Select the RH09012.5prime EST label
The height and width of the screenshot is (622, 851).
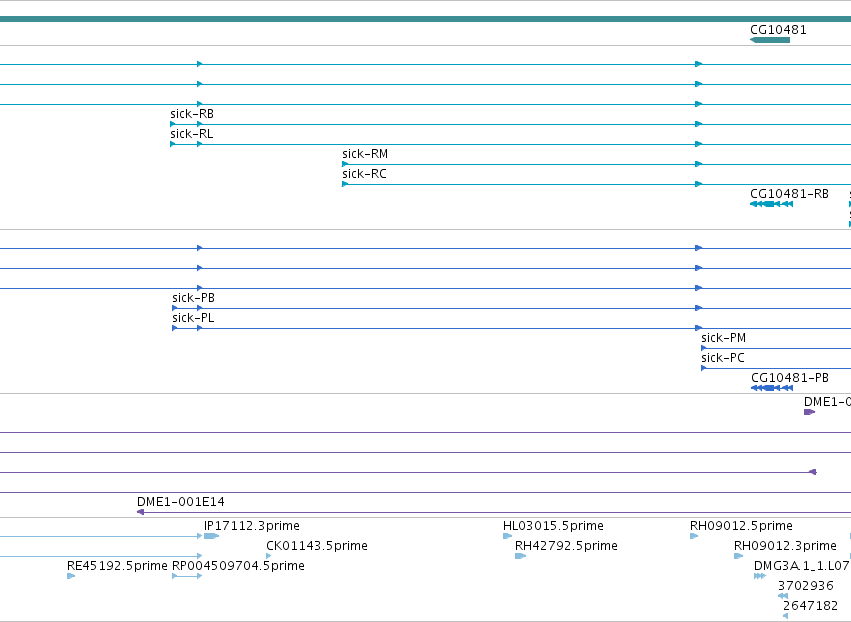[741, 526]
